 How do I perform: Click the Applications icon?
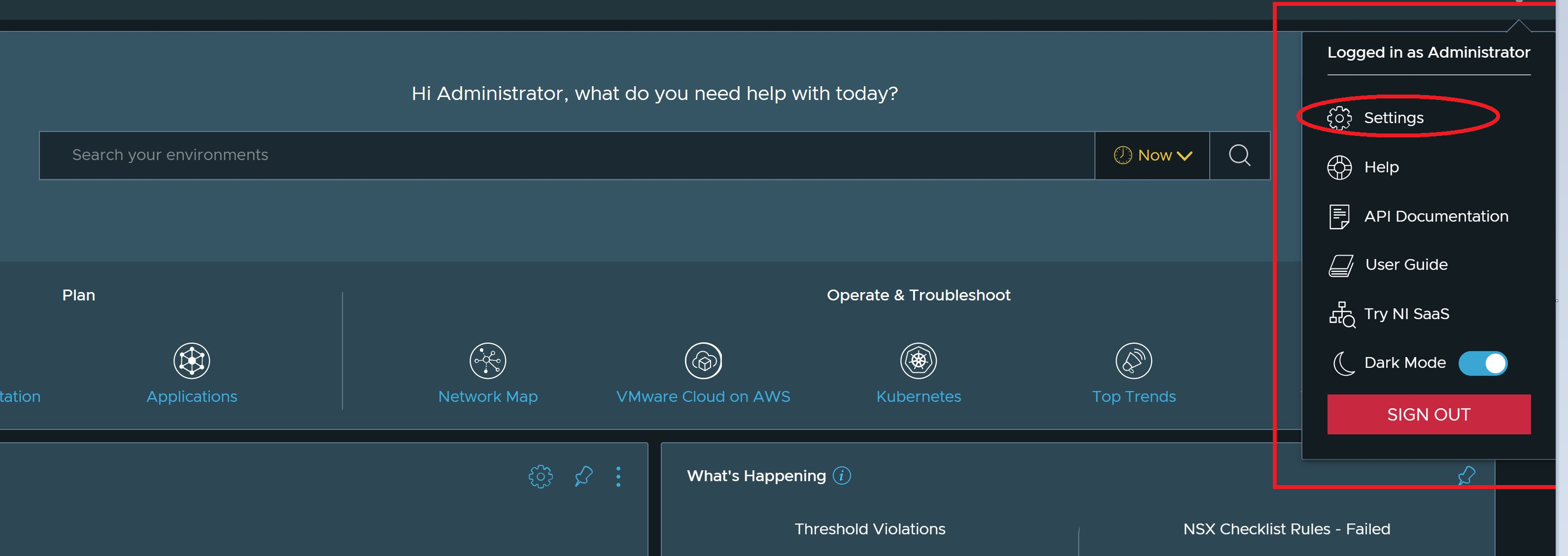pyautogui.click(x=192, y=360)
